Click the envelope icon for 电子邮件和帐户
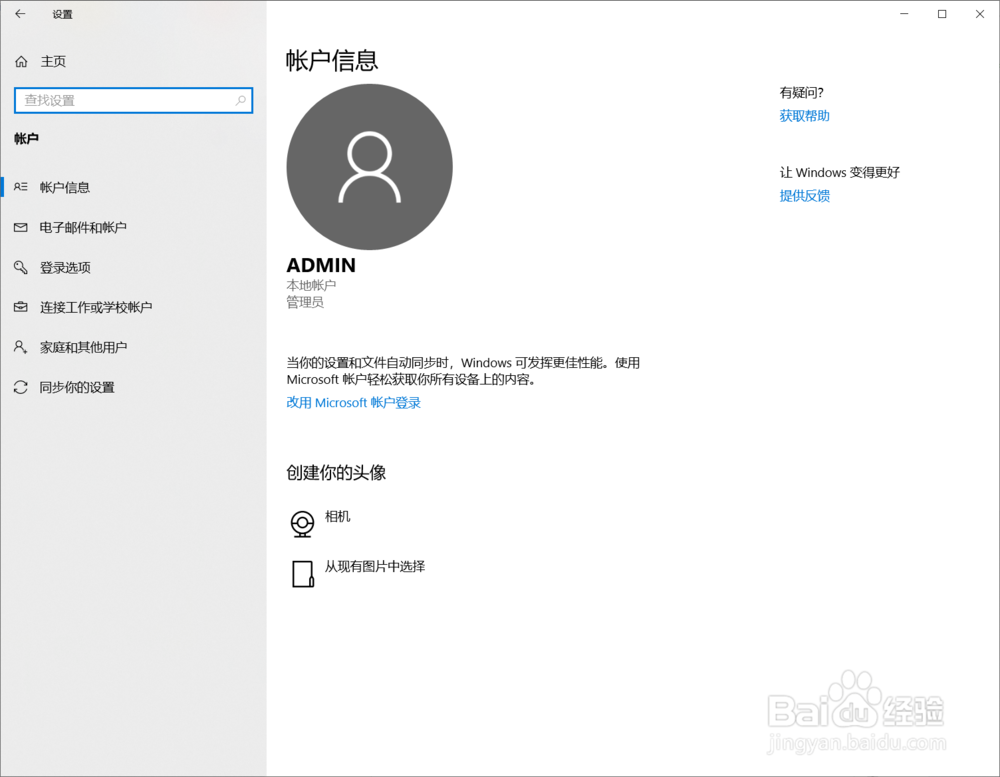 [x=21, y=227]
